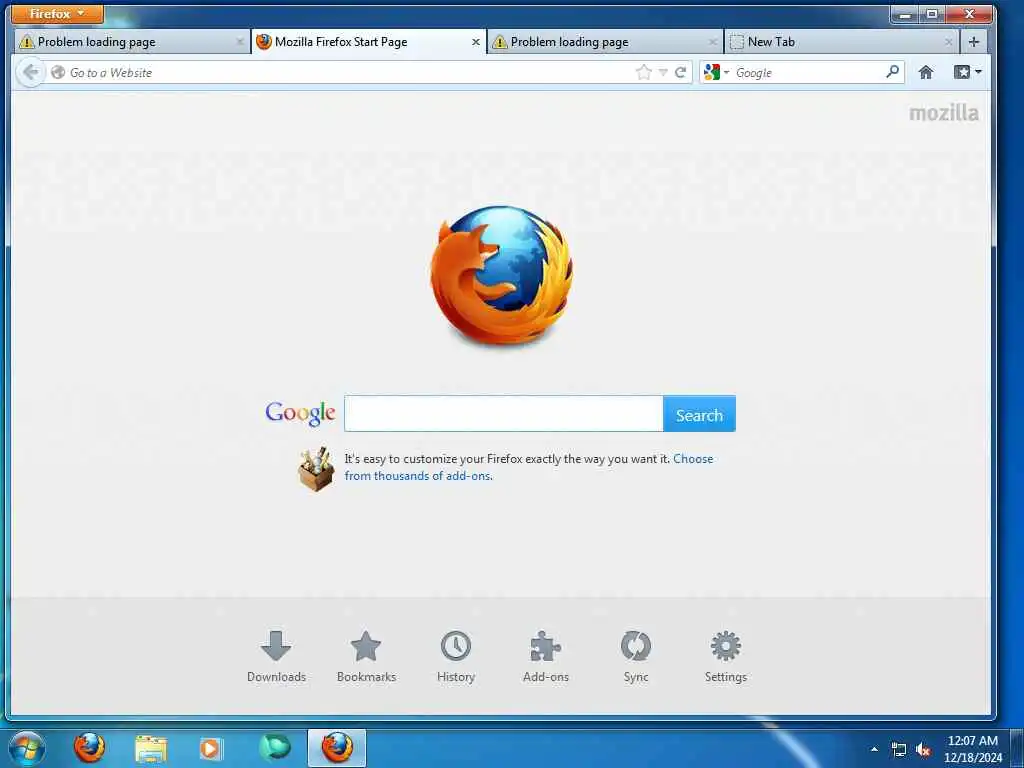Image resolution: width=1024 pixels, height=768 pixels.
Task: Go back with the back arrow button
Action: pyautogui.click(x=30, y=72)
